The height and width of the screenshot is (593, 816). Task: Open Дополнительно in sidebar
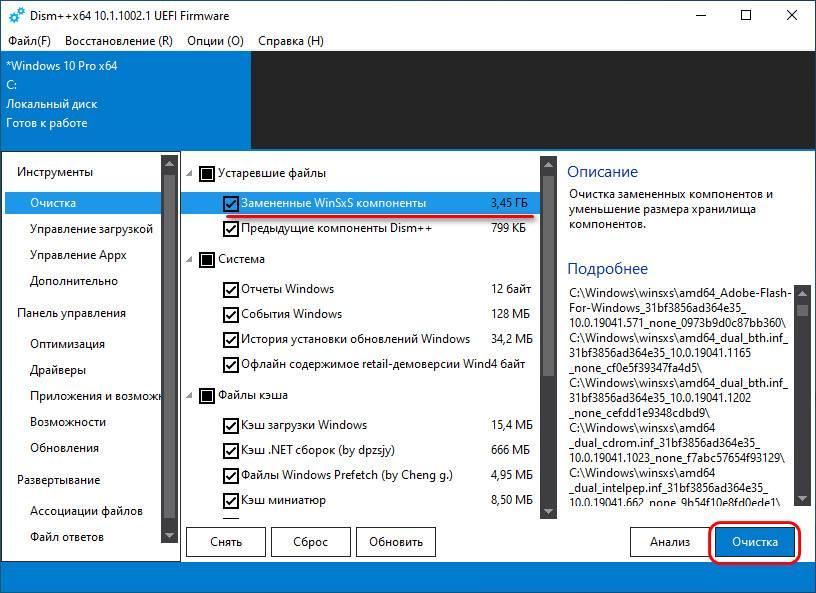tap(73, 281)
